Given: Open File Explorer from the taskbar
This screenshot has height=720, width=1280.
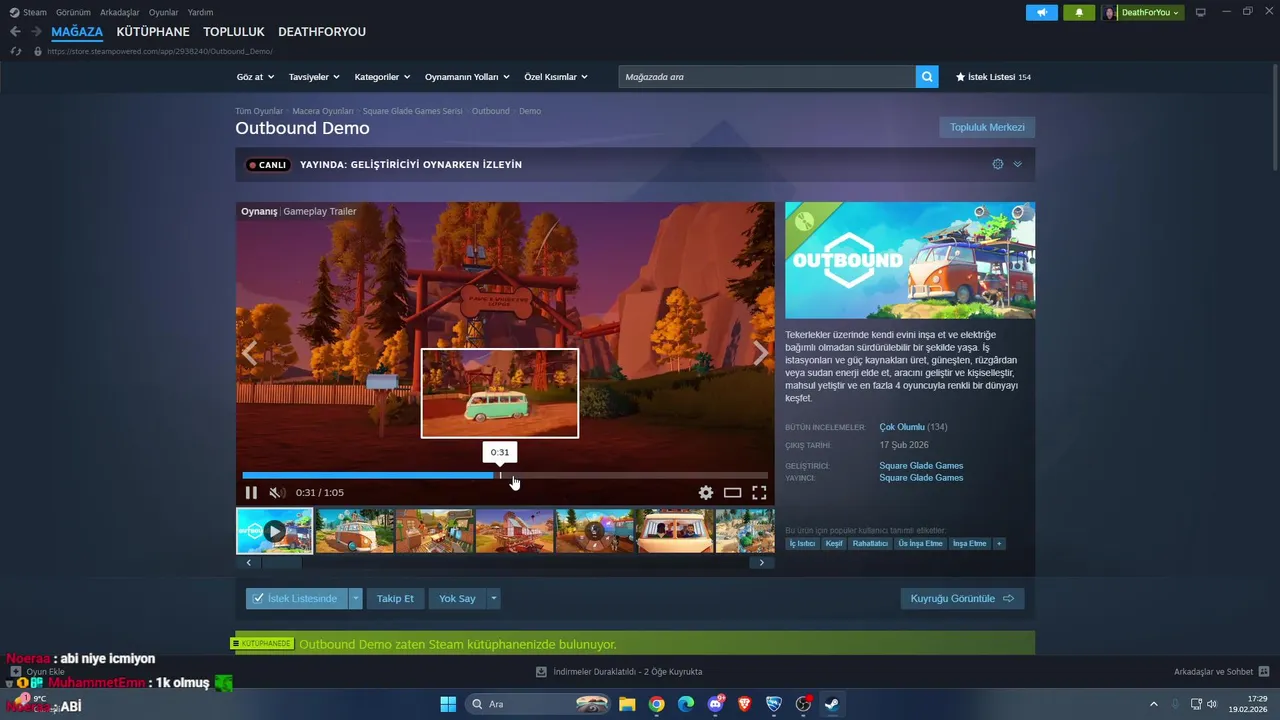Looking at the screenshot, I should click(627, 704).
